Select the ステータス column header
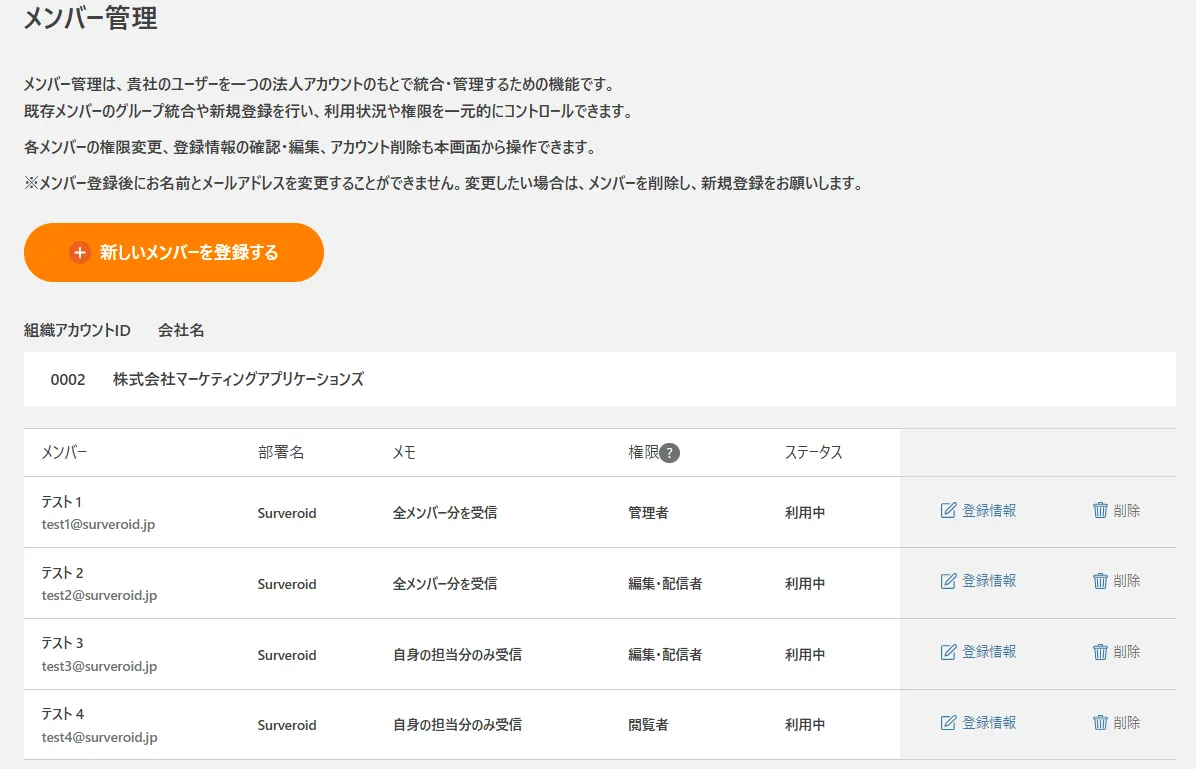Screen dimensions: 1196x769 tap(814, 452)
